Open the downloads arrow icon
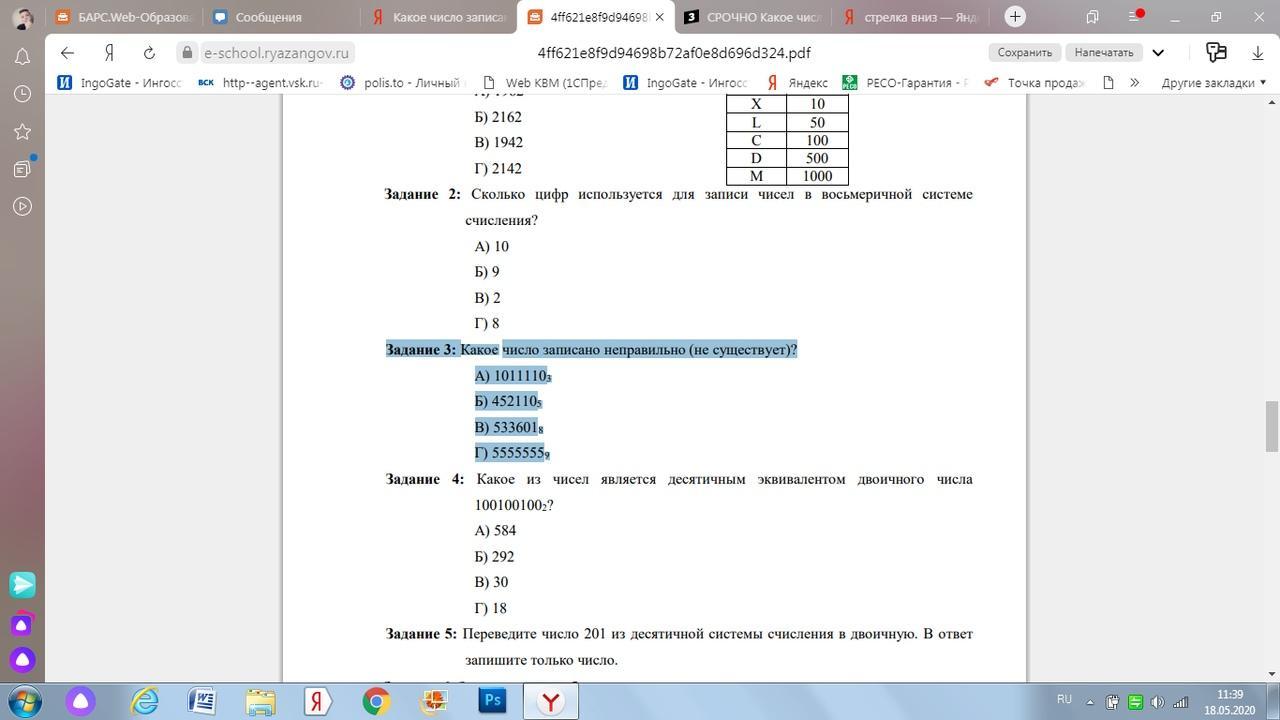This screenshot has width=1280, height=720. pos(1257,52)
